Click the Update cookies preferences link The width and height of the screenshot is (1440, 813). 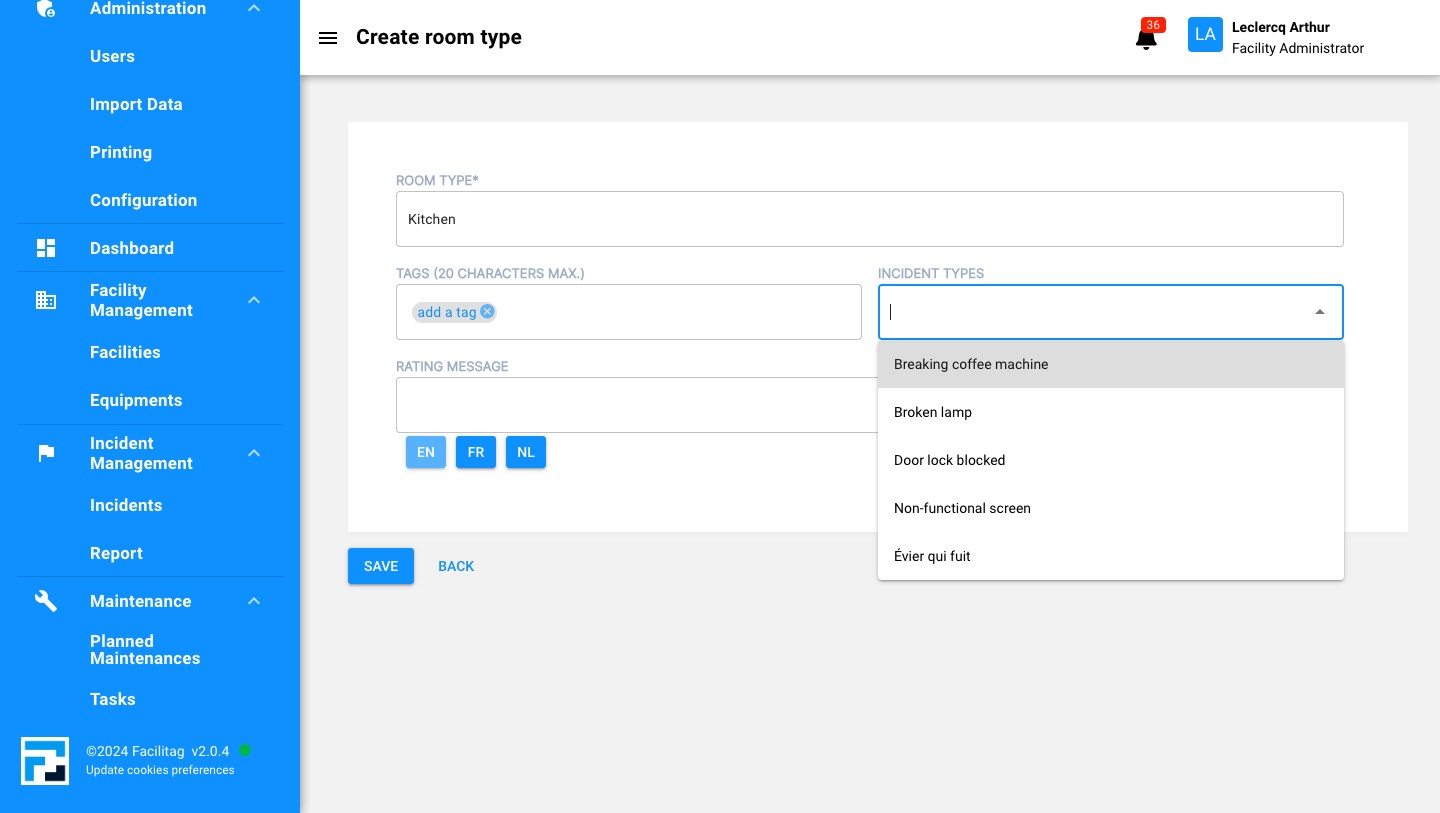[x=160, y=770]
